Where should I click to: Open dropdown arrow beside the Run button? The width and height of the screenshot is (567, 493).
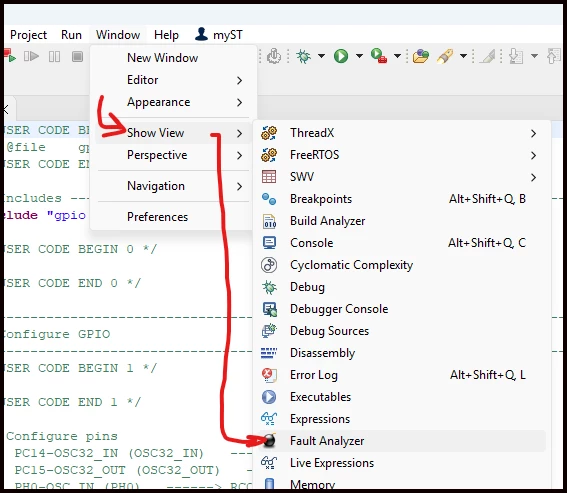[359, 56]
